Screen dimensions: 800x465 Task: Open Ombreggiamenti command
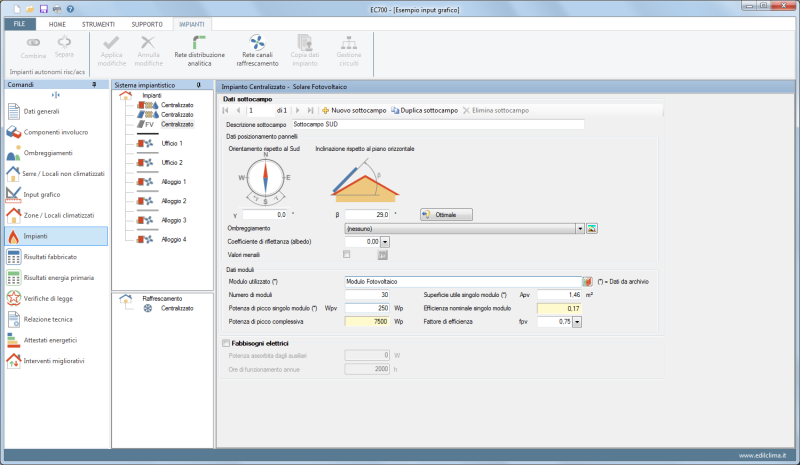(x=56, y=153)
